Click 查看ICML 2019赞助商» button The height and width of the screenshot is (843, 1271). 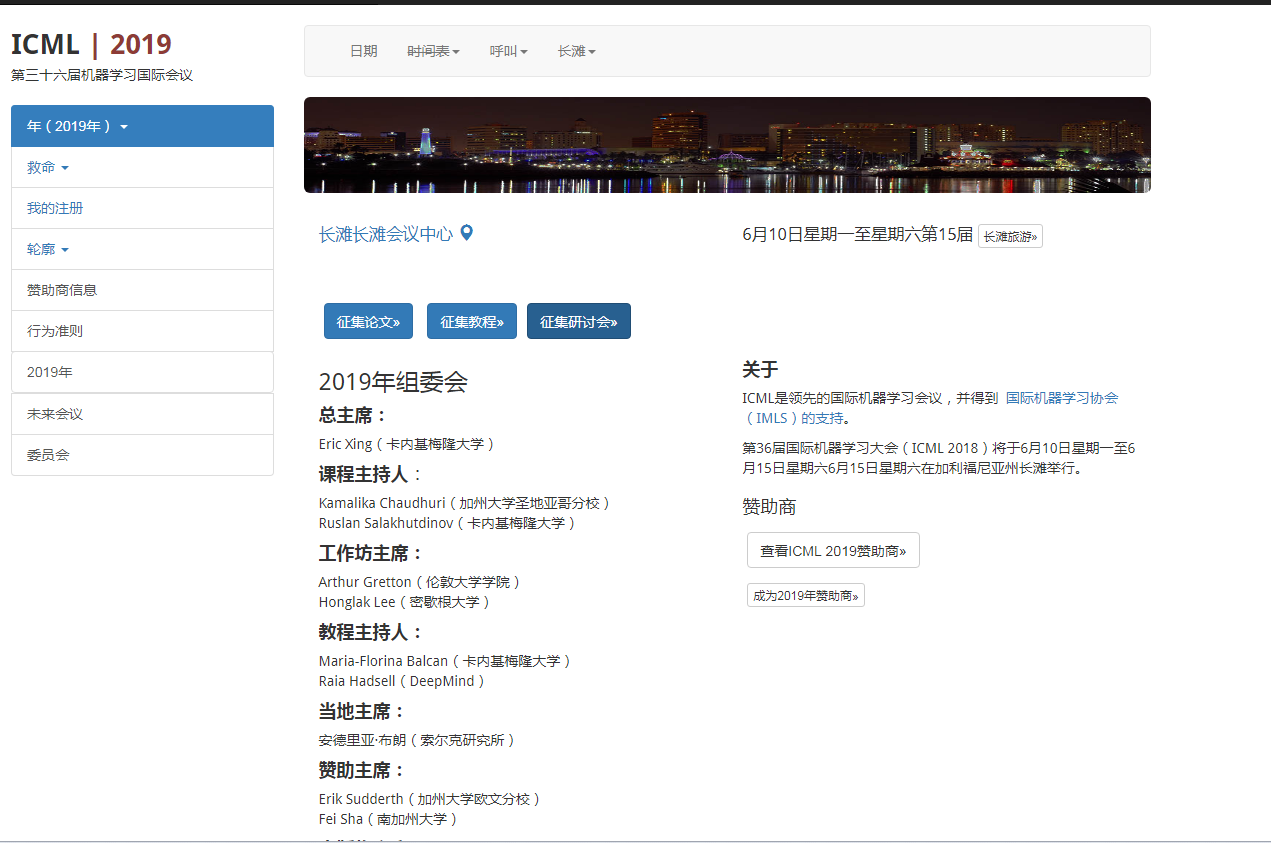tap(833, 550)
